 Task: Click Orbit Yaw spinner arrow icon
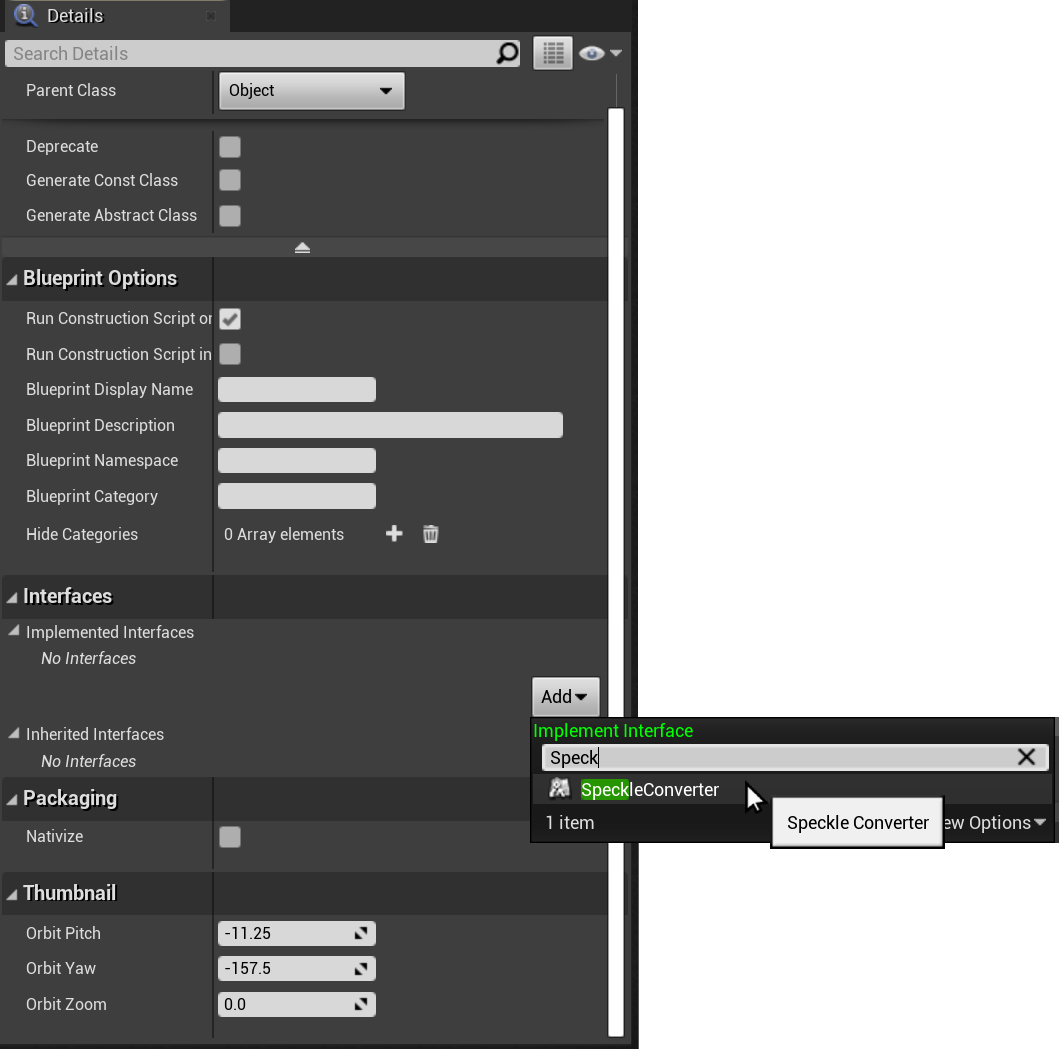(361, 969)
